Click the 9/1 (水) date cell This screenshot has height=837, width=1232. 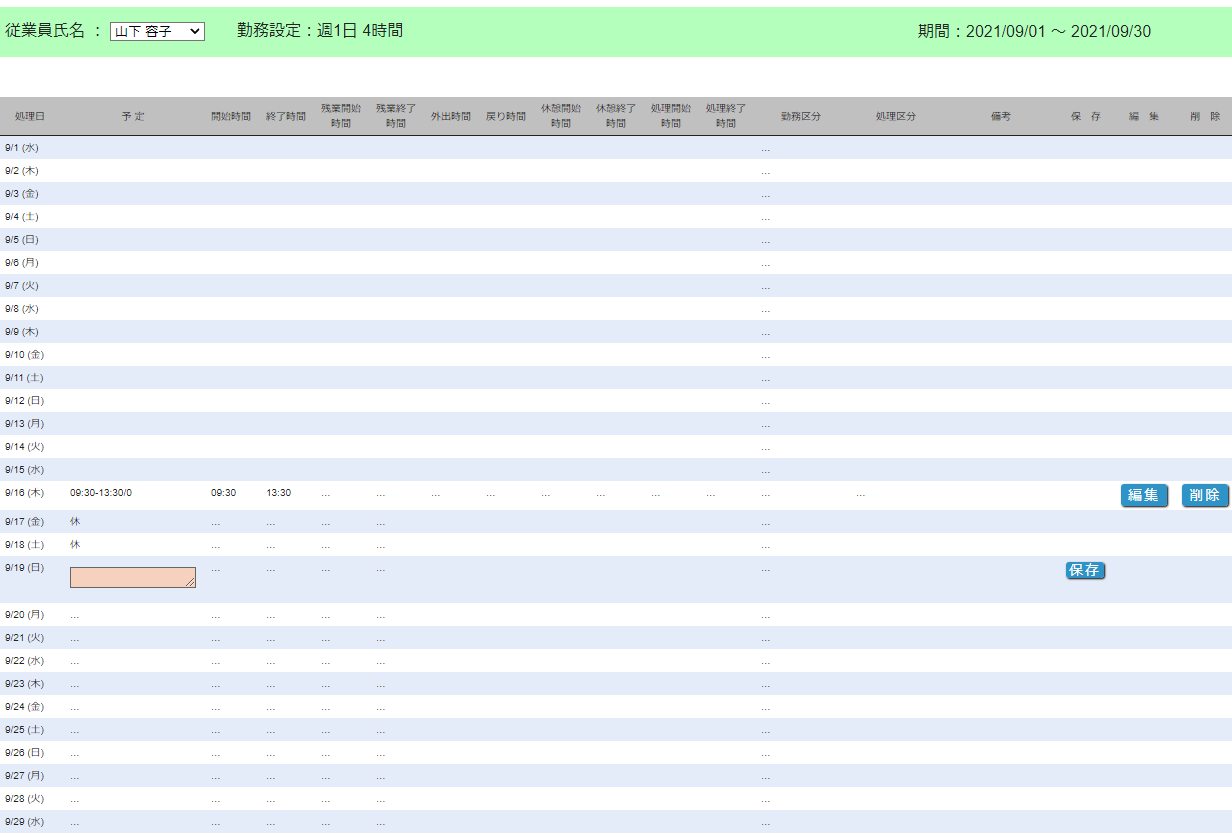22,147
